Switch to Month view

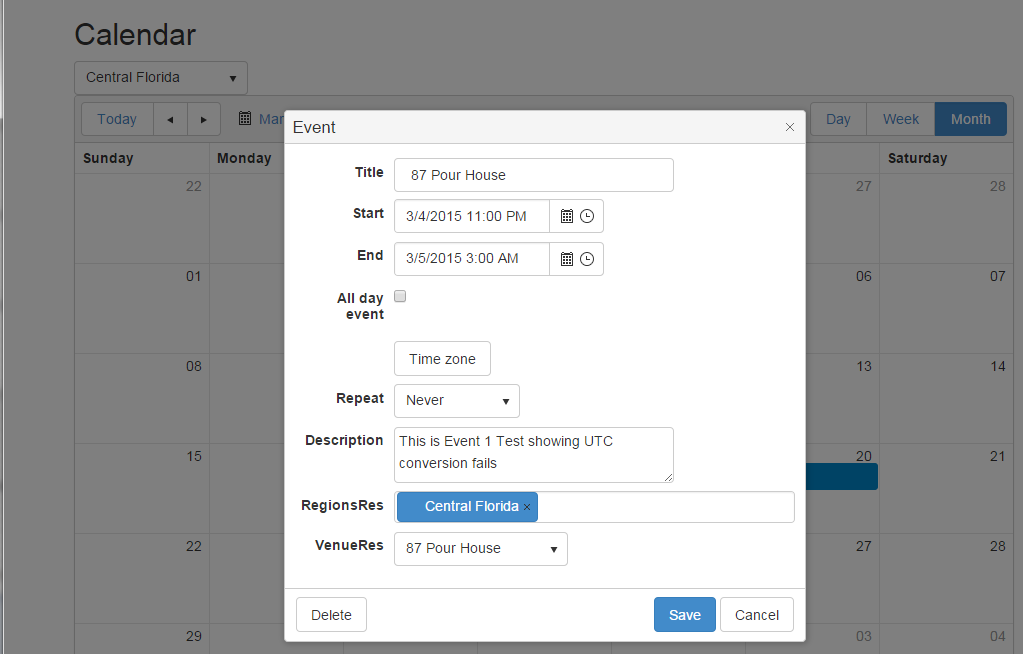(x=970, y=119)
